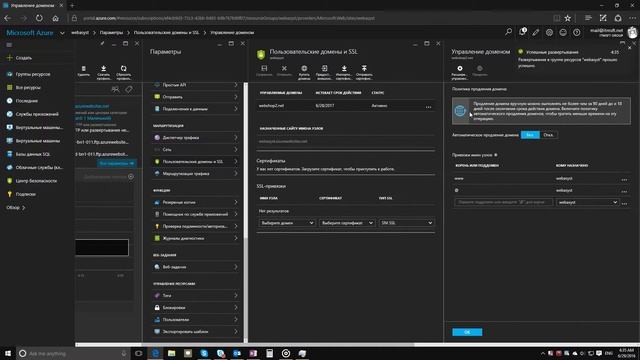
Task: Click the Сохранить floppy disk icon
Action: pyautogui.click(x=264, y=68)
